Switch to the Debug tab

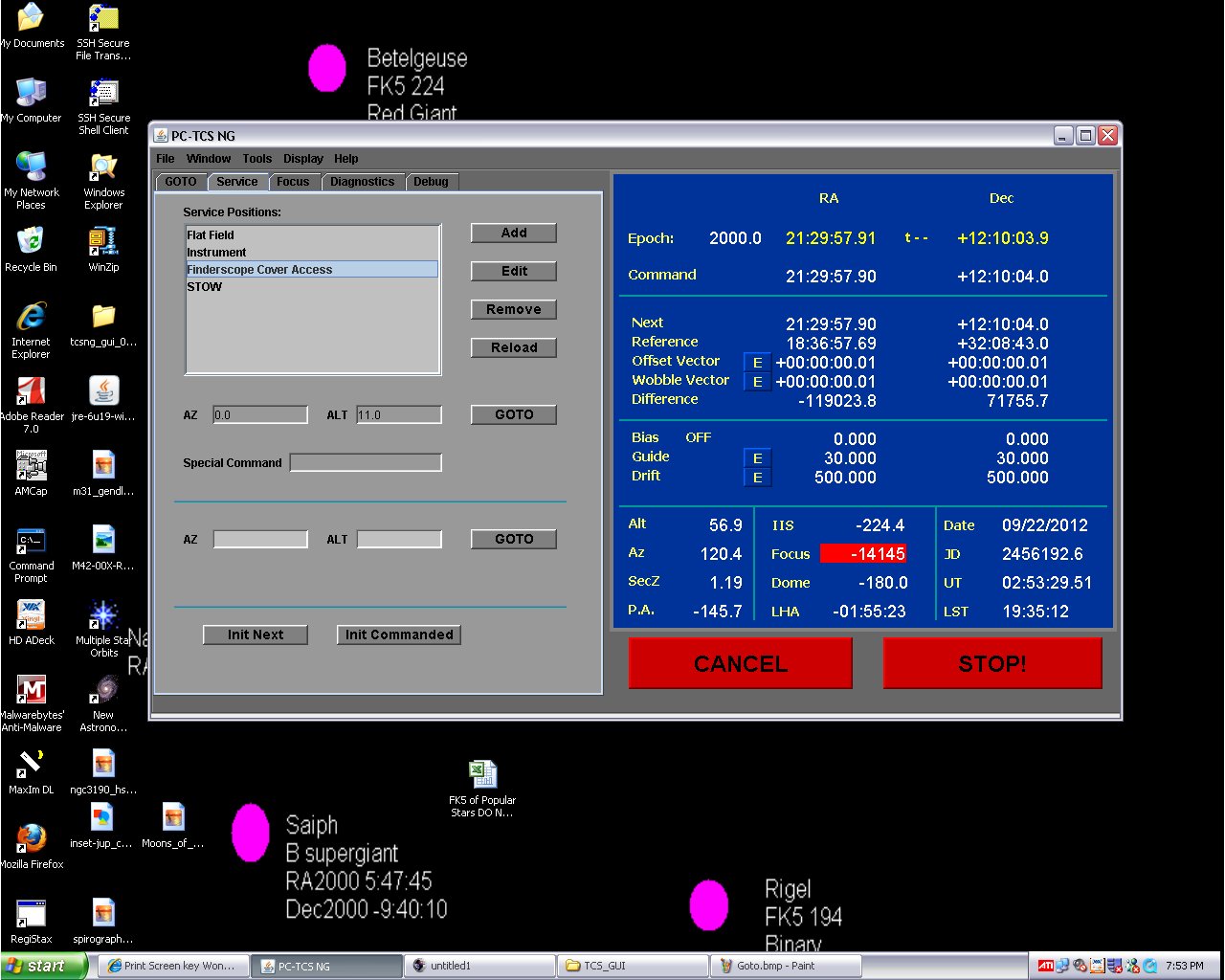tap(432, 182)
